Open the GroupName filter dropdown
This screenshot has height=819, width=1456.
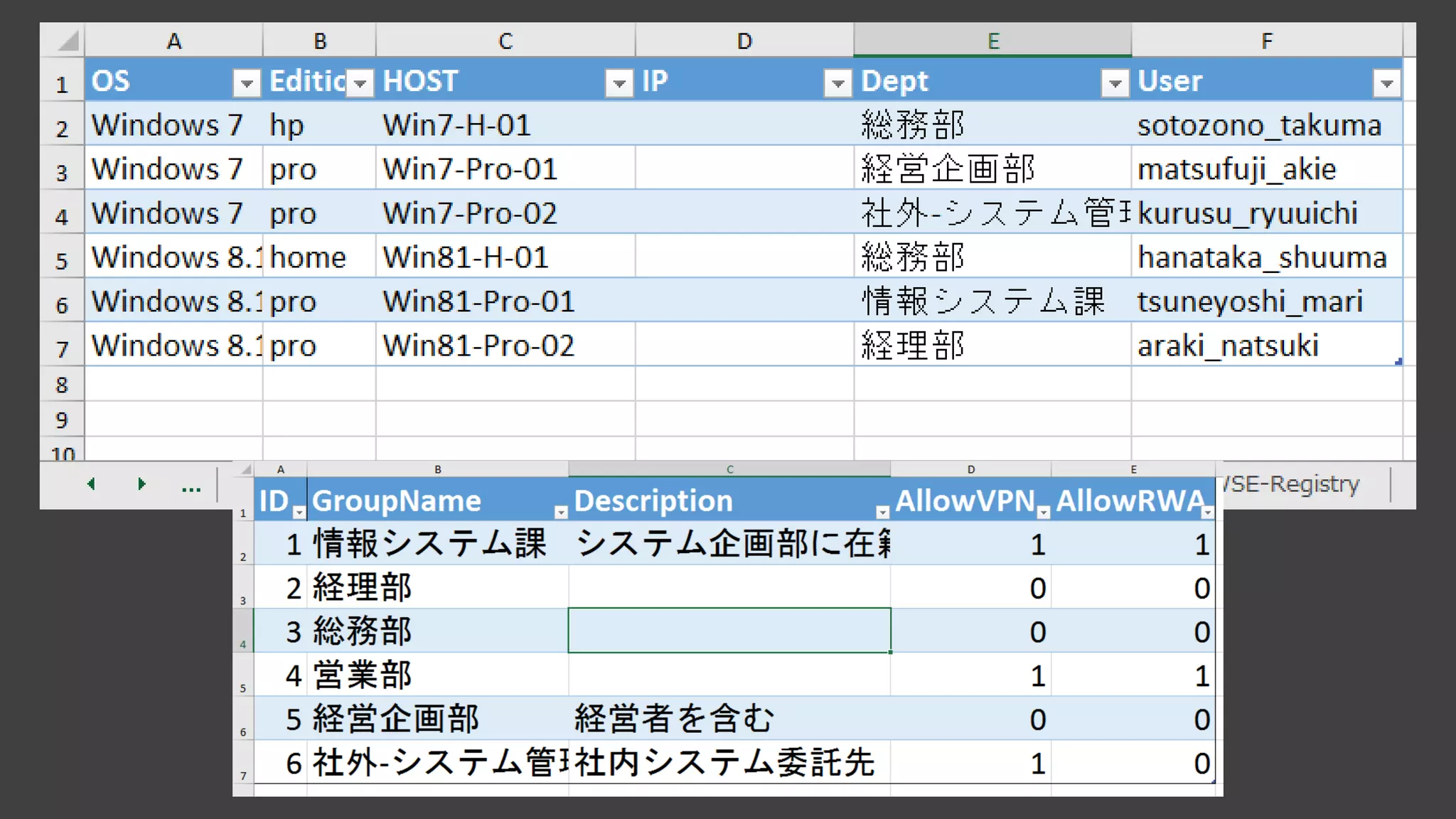(560, 512)
